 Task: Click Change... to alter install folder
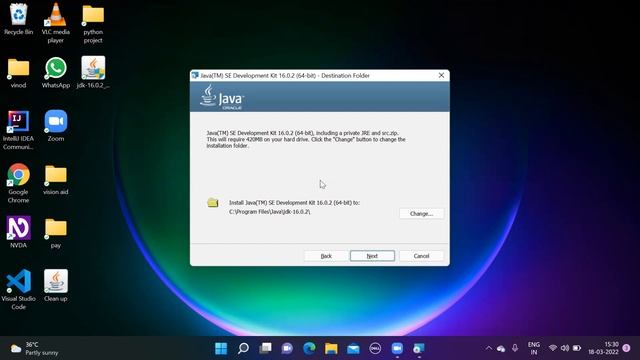(421, 213)
